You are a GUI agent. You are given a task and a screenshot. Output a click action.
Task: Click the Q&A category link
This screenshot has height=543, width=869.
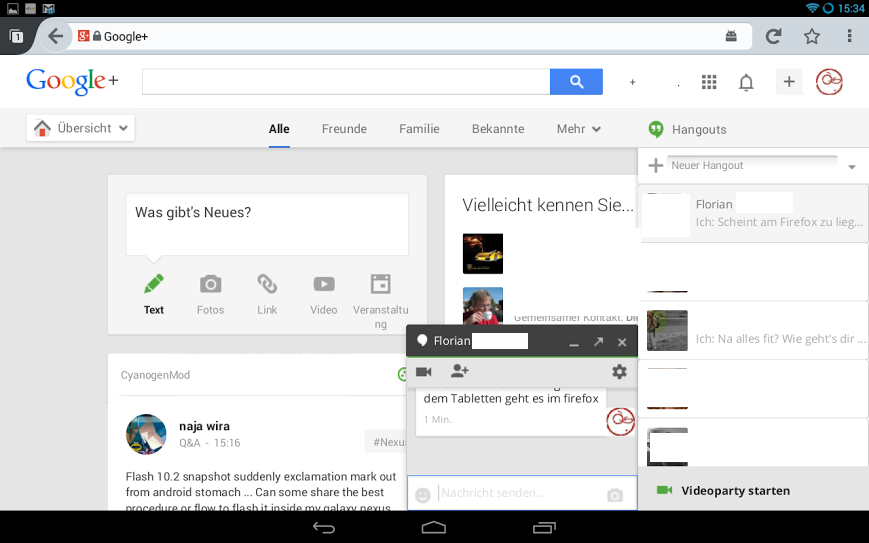pos(190,443)
